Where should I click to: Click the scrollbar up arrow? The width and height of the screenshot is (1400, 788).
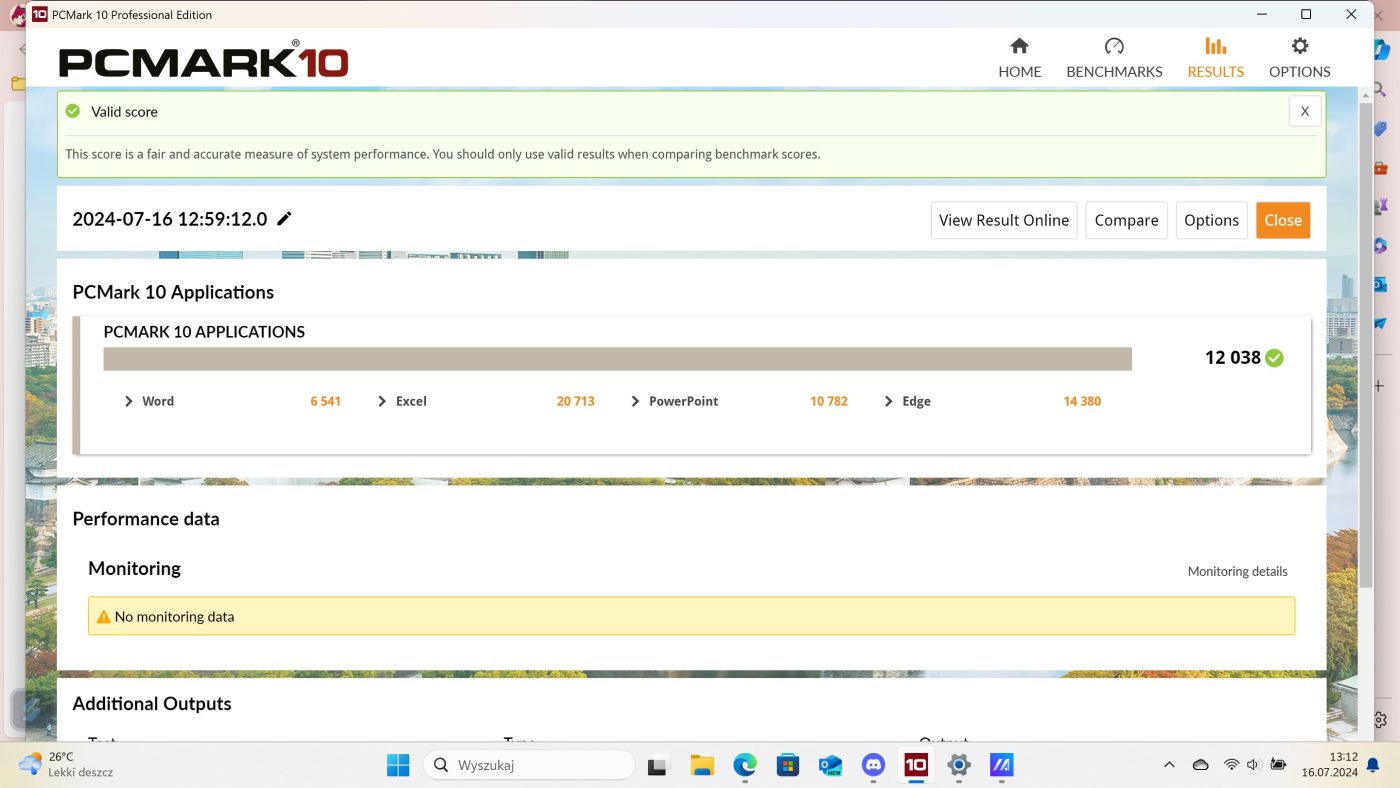1365,94
